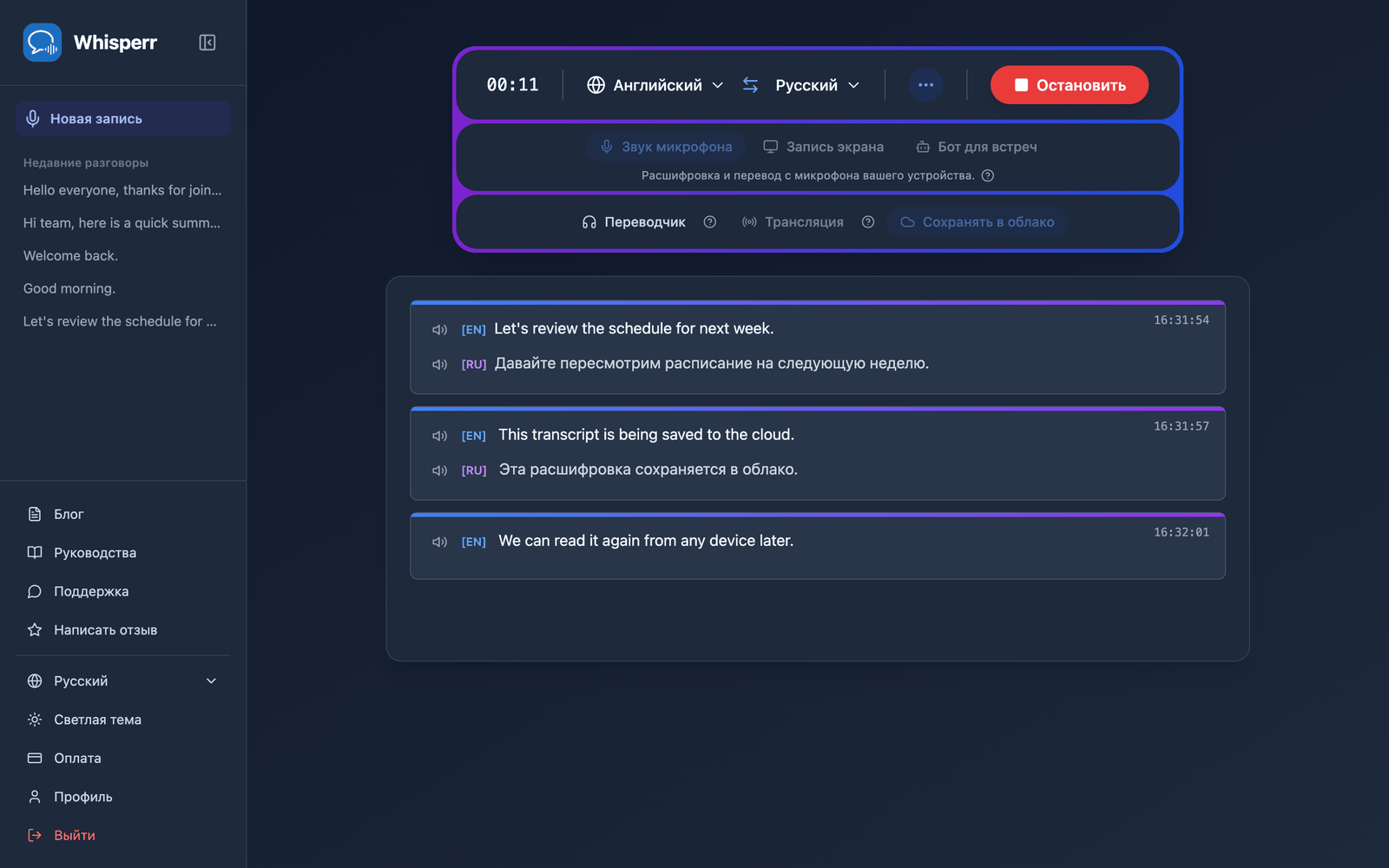This screenshot has height=868, width=1389.
Task: Open conversation "Hi team, here is a quick summ..."
Action: (x=122, y=223)
